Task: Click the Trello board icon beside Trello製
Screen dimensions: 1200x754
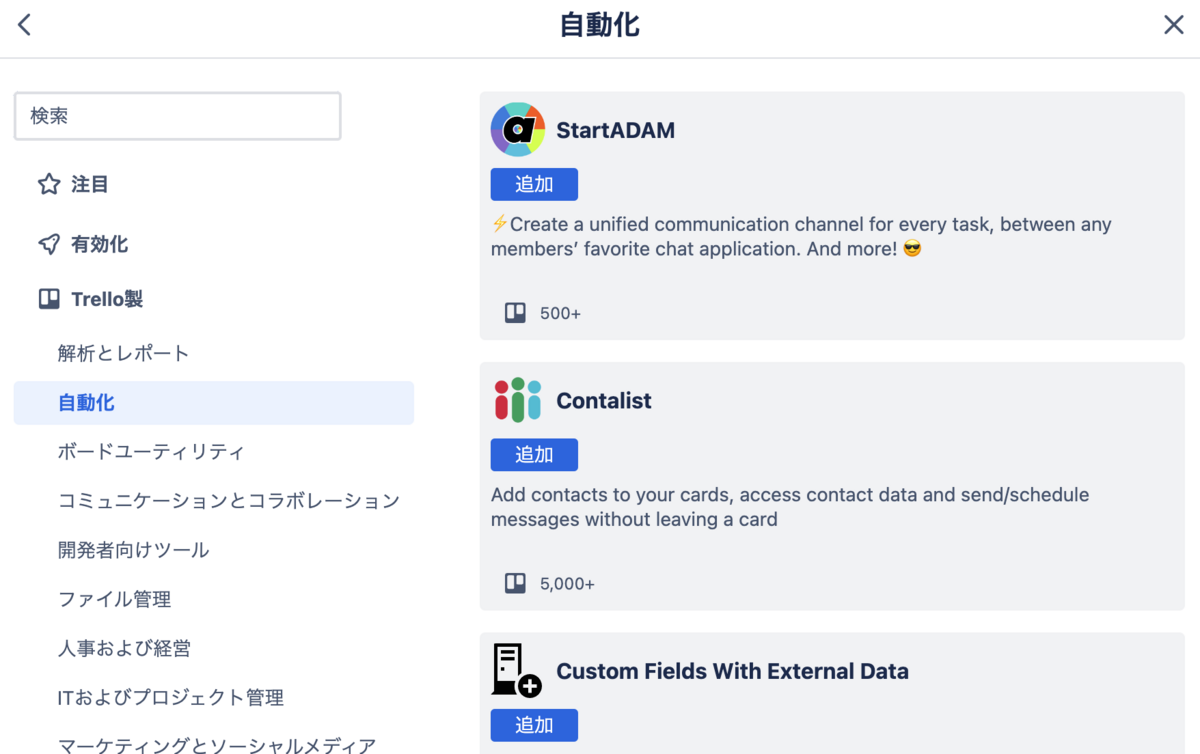Action: pyautogui.click(x=49, y=299)
